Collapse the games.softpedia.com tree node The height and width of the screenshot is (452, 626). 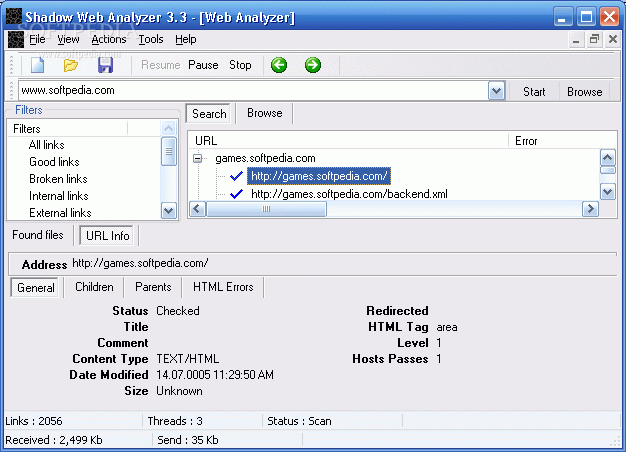pyautogui.click(x=197, y=159)
